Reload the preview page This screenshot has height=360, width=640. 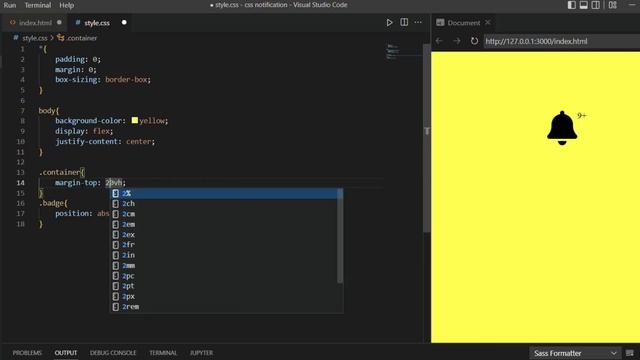[x=474, y=41]
